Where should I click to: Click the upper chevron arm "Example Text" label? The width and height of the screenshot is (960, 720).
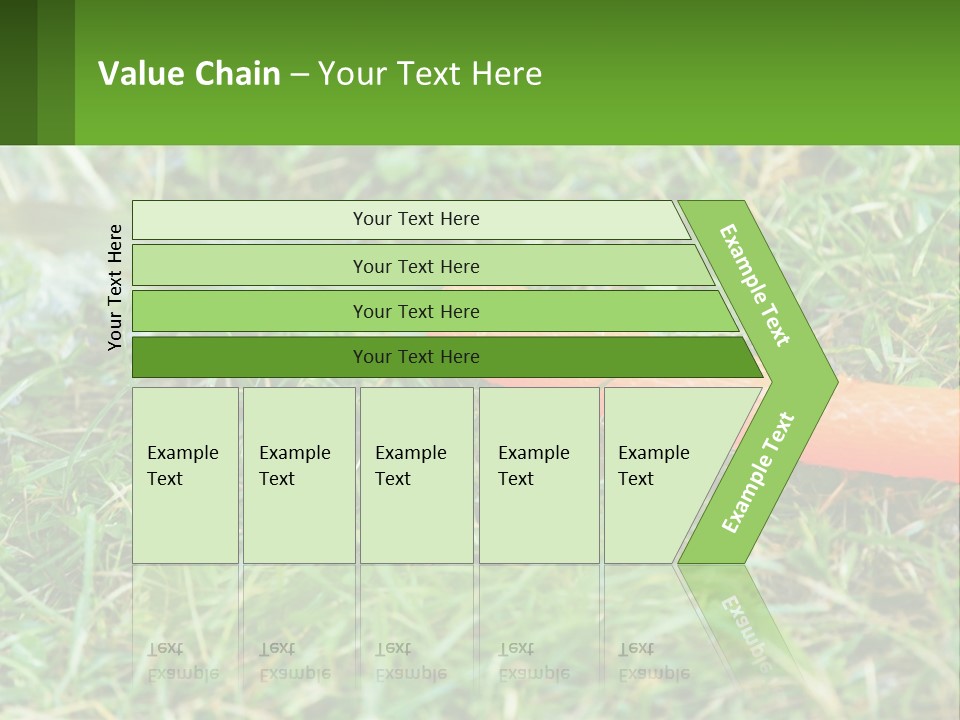[756, 286]
